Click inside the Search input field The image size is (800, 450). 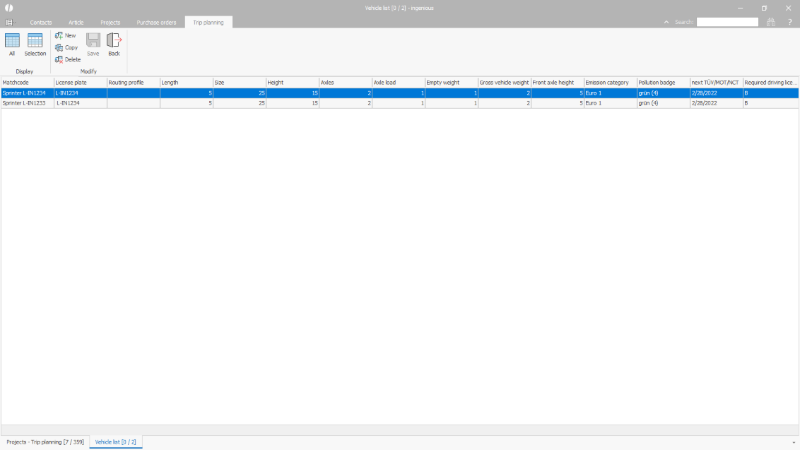point(727,21)
